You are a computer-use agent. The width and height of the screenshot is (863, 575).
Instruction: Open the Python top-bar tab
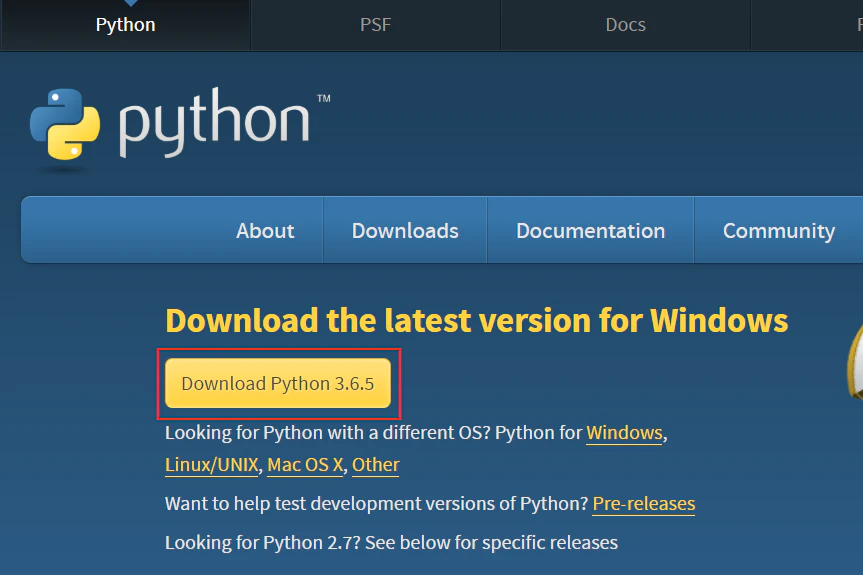point(125,25)
